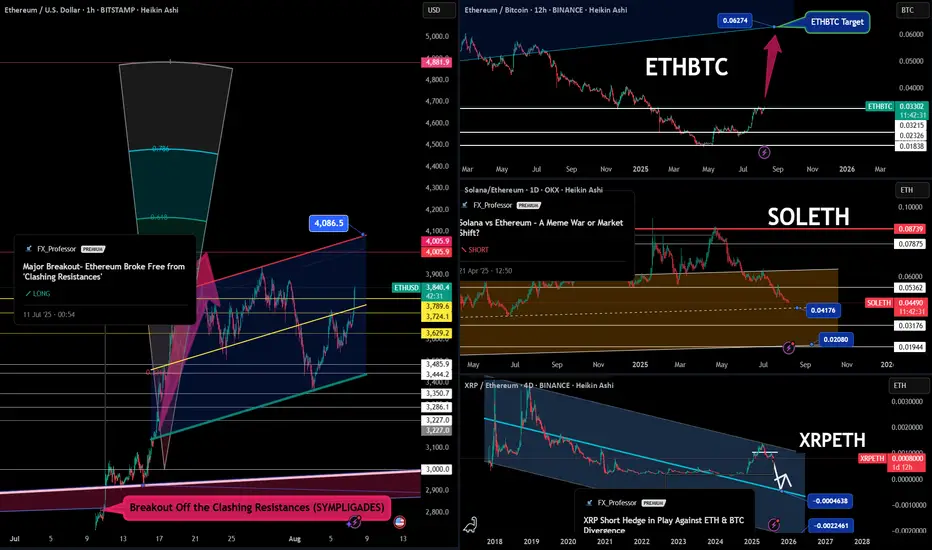932x550 pixels.
Task: Click the 21 Apr '25 idea date
Action: tap(486, 271)
